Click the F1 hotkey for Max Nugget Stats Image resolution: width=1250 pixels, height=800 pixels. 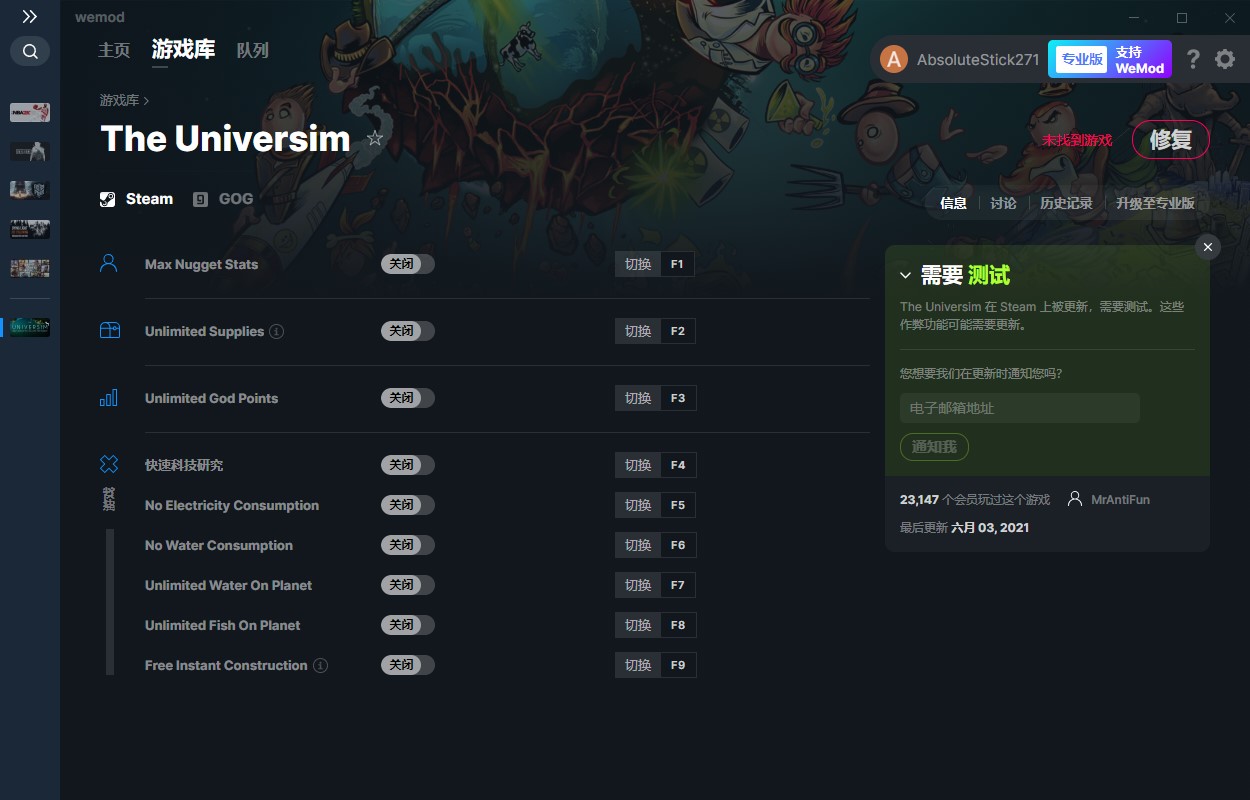678,264
